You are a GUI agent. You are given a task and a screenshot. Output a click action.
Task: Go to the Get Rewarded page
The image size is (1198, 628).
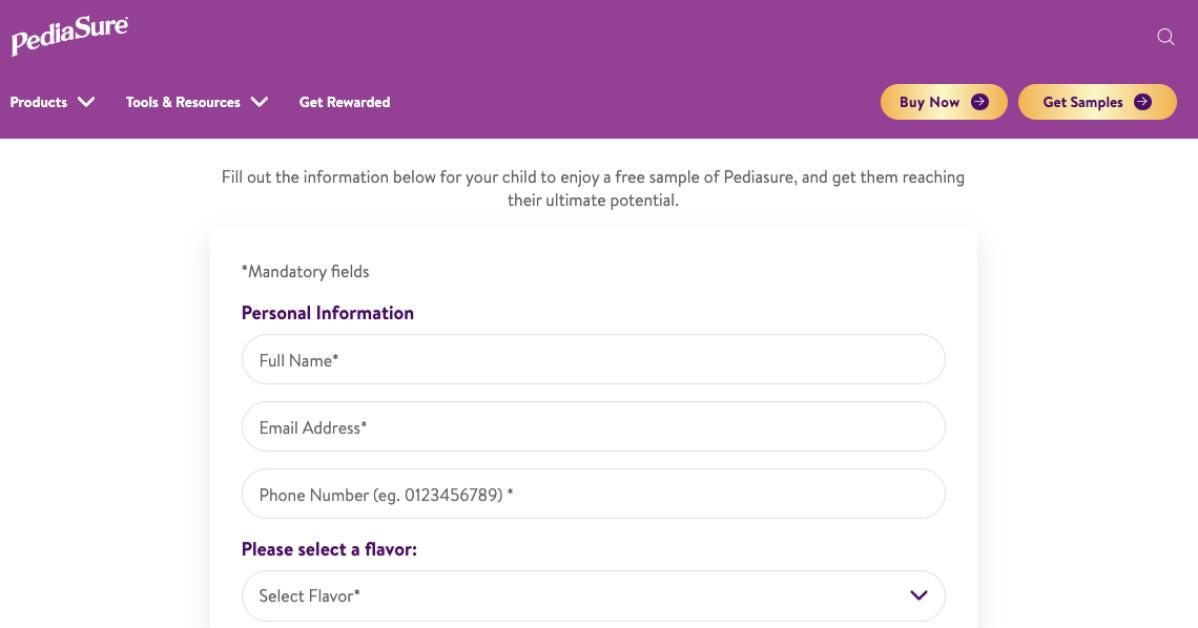pyautogui.click(x=344, y=102)
